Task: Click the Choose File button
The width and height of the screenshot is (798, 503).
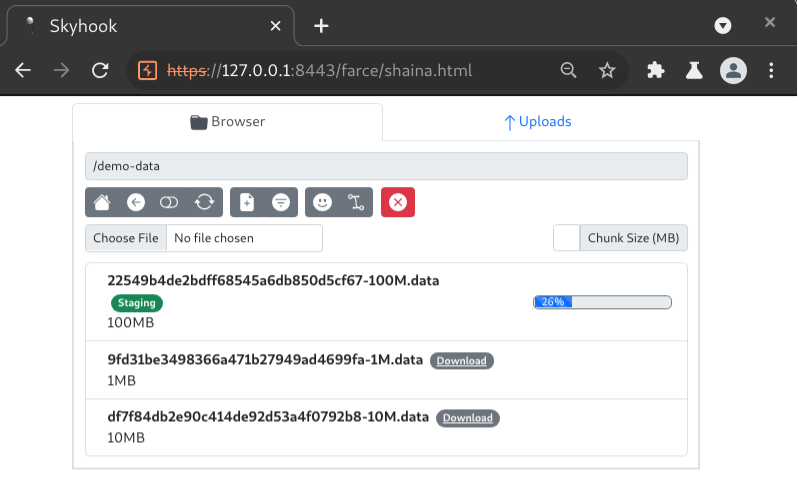Action: [x=126, y=238]
